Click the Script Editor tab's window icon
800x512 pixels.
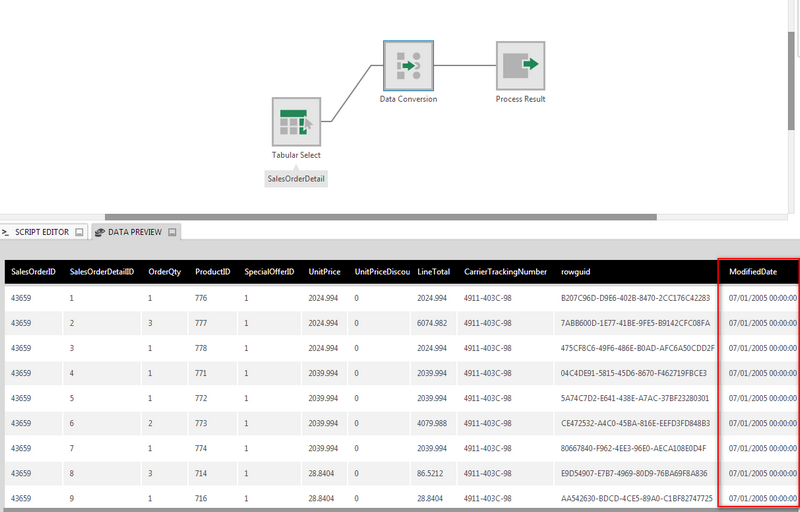click(79, 232)
